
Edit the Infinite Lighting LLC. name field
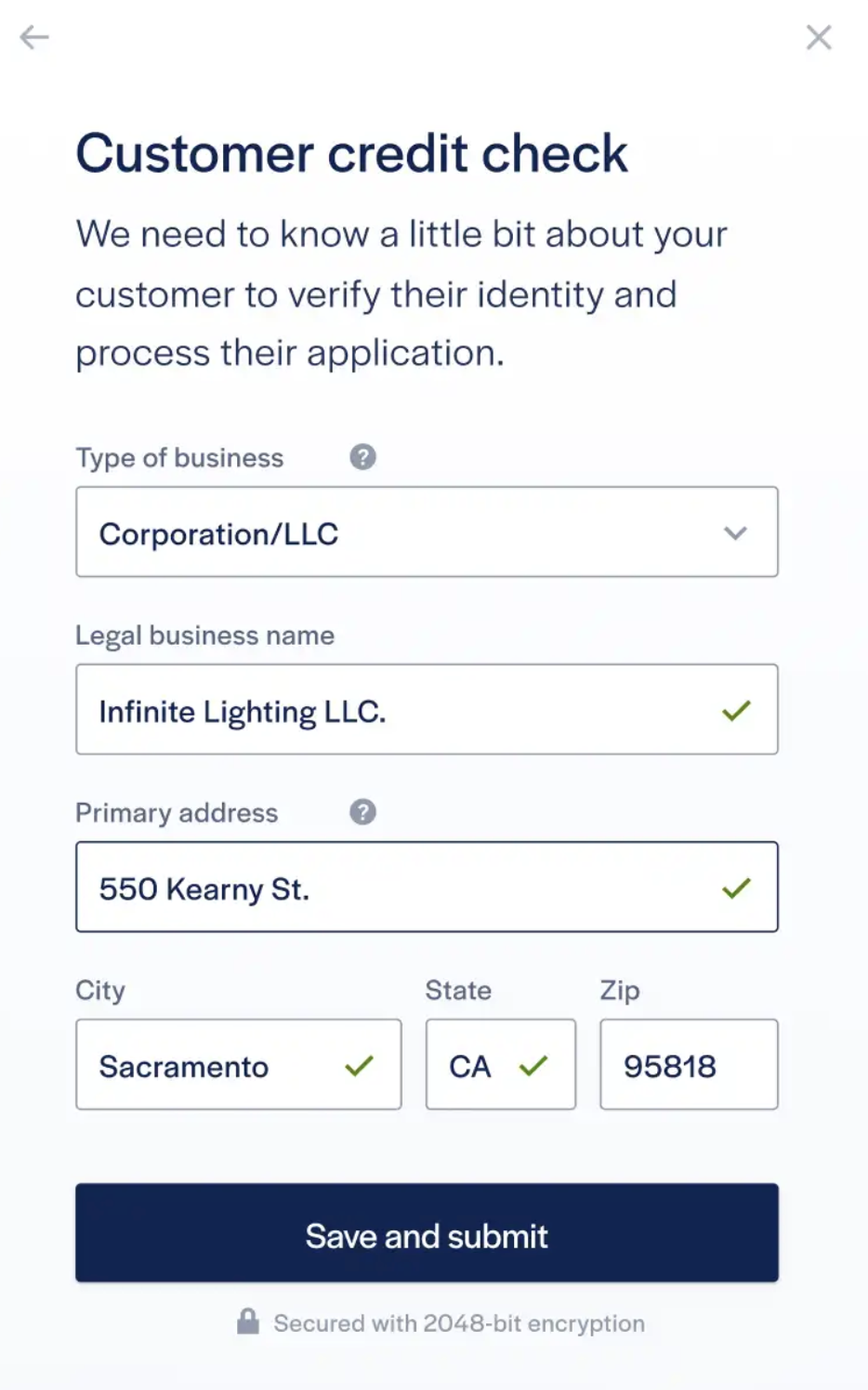pos(427,709)
